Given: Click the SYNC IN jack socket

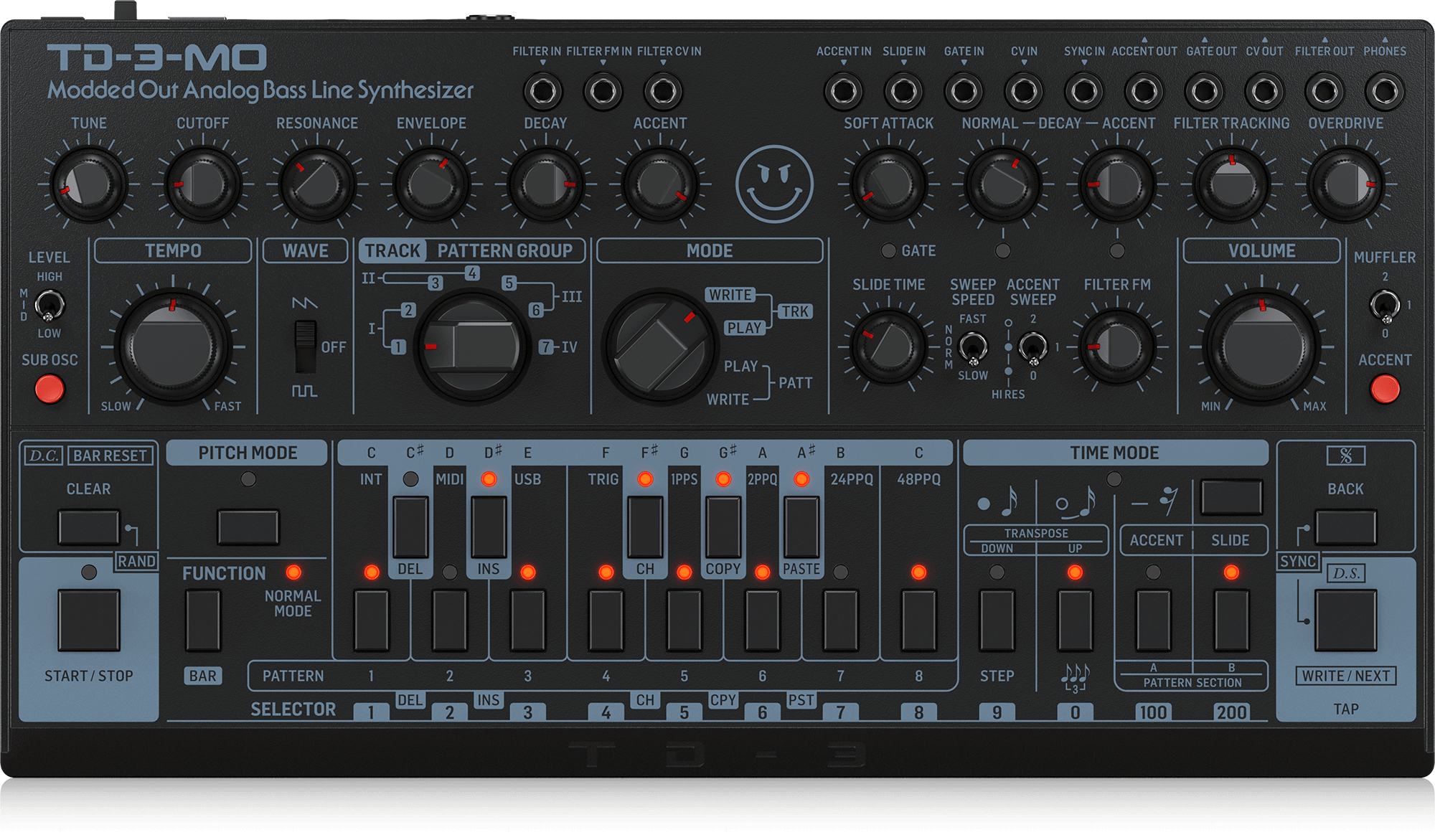Looking at the screenshot, I should (x=1083, y=92).
